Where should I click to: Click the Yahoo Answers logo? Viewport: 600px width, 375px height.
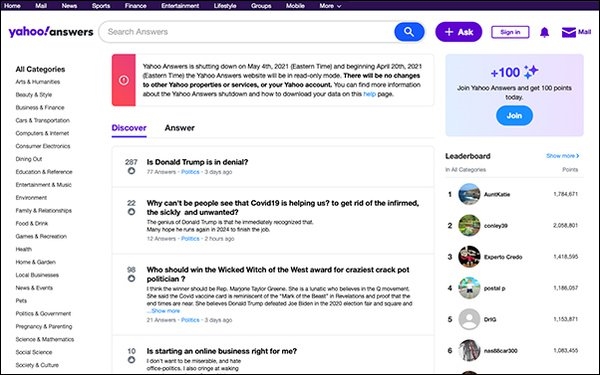pyautogui.click(x=51, y=32)
